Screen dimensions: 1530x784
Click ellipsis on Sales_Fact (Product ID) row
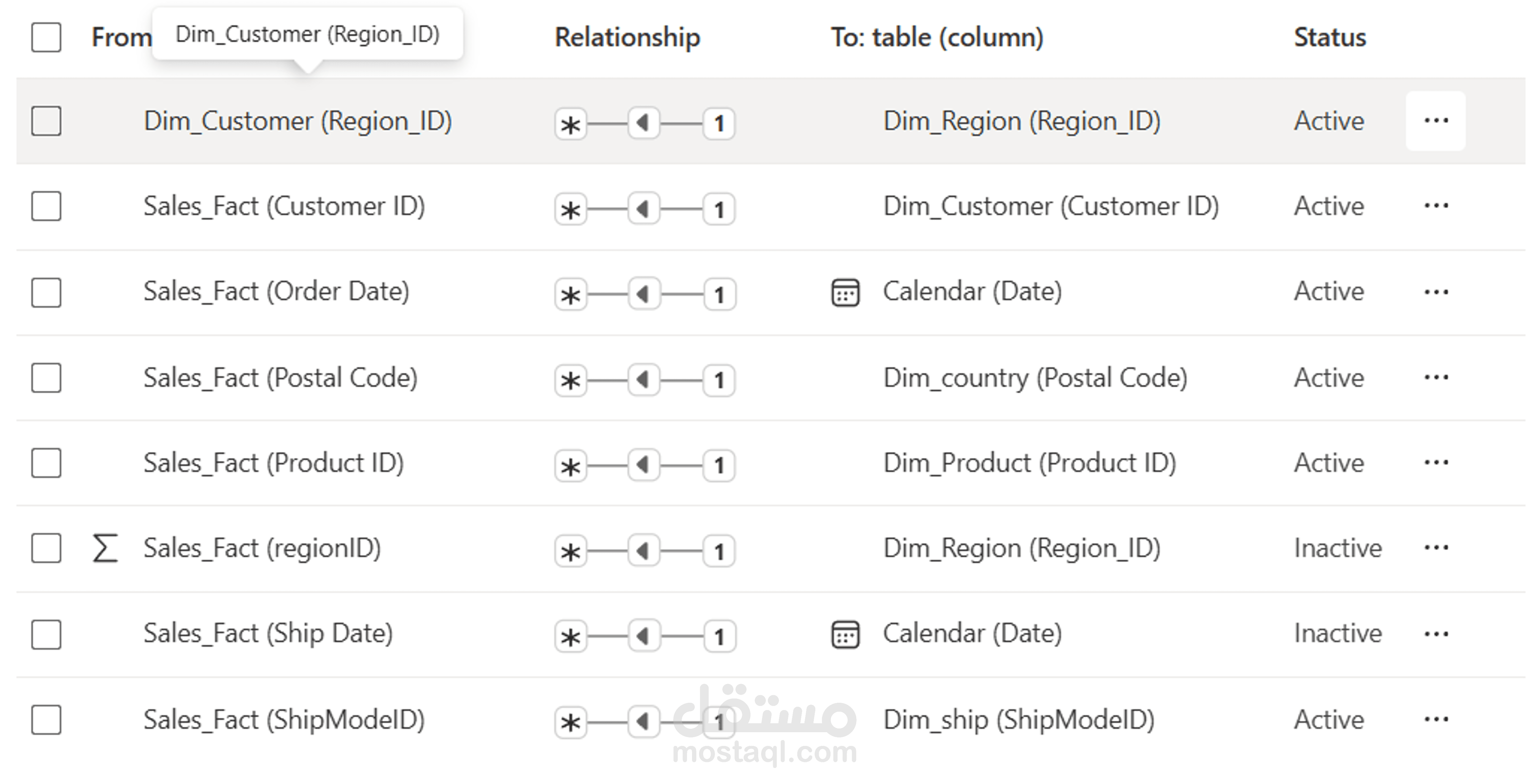click(1436, 463)
